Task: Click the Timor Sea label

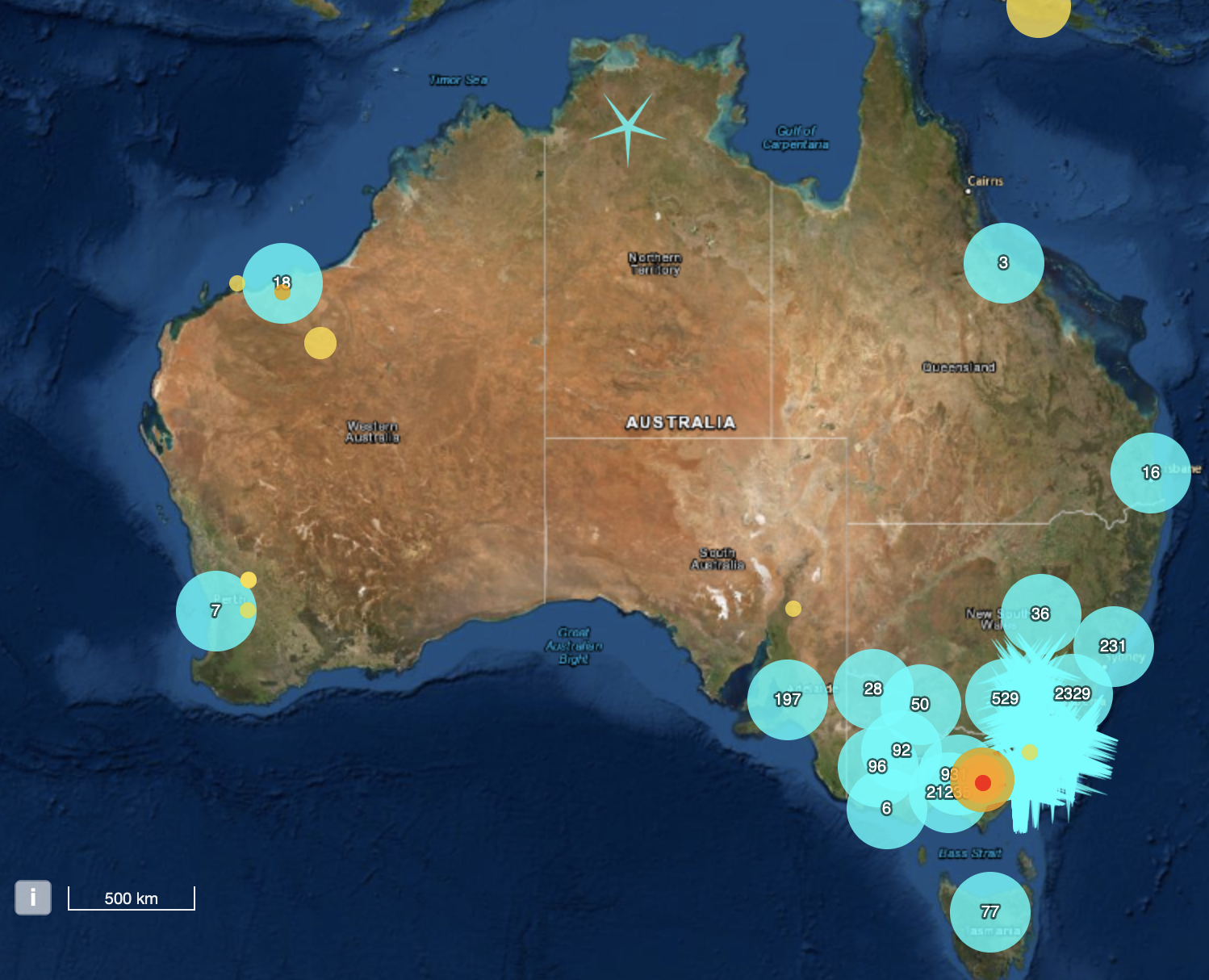Action: (458, 80)
